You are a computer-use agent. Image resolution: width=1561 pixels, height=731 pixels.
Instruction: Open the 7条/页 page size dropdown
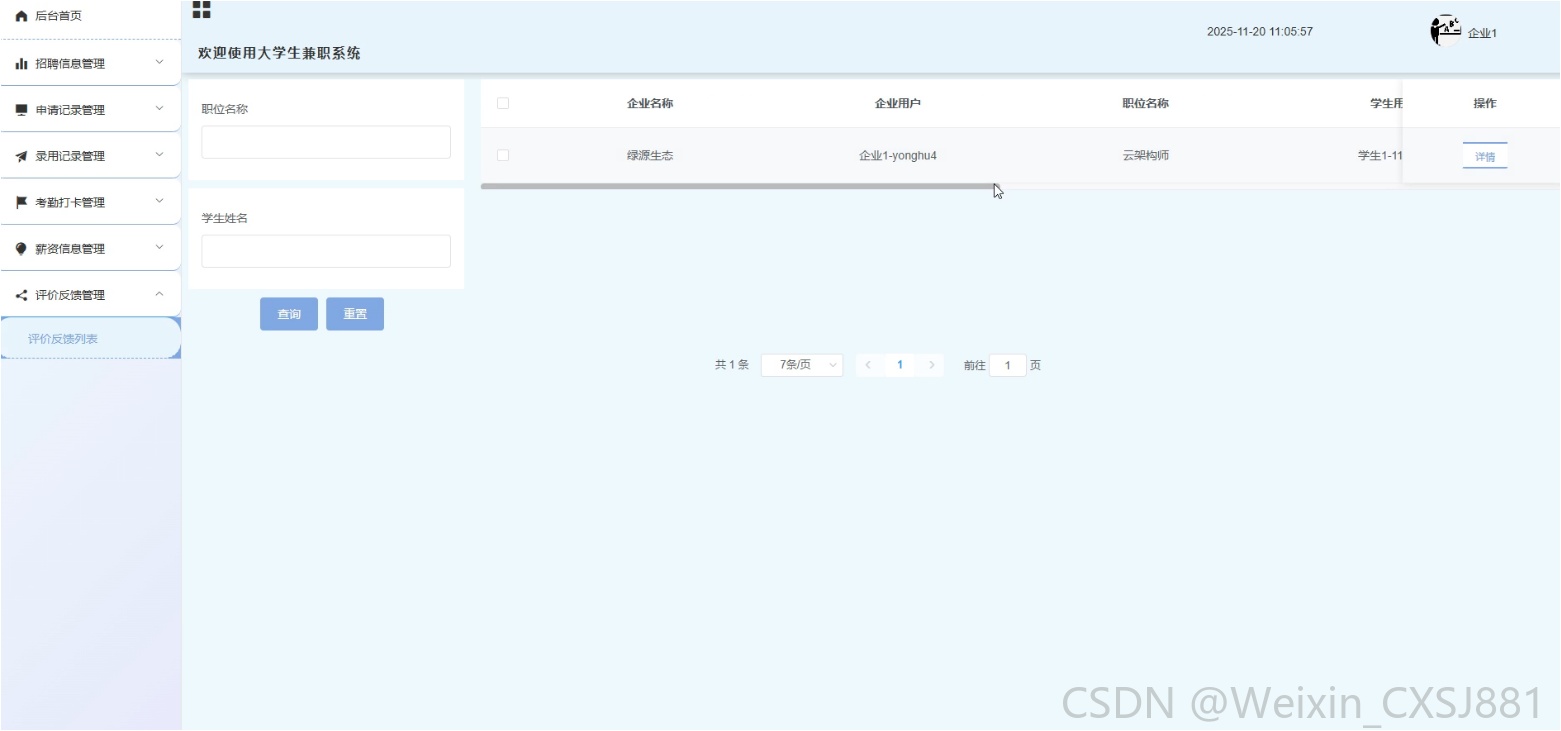pyautogui.click(x=802, y=365)
